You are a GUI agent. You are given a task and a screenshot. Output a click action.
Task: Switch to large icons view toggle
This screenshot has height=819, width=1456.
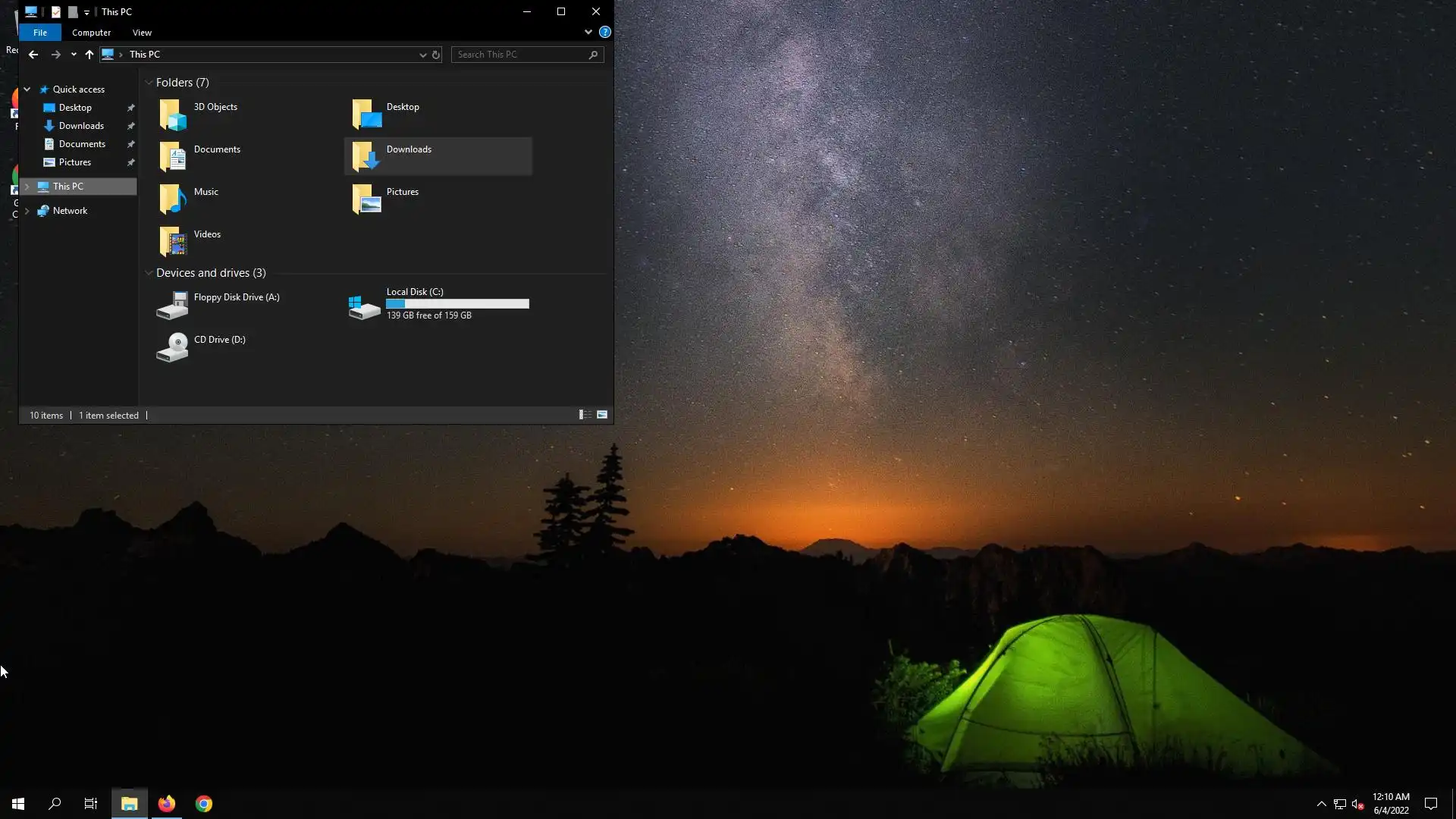pyautogui.click(x=602, y=415)
